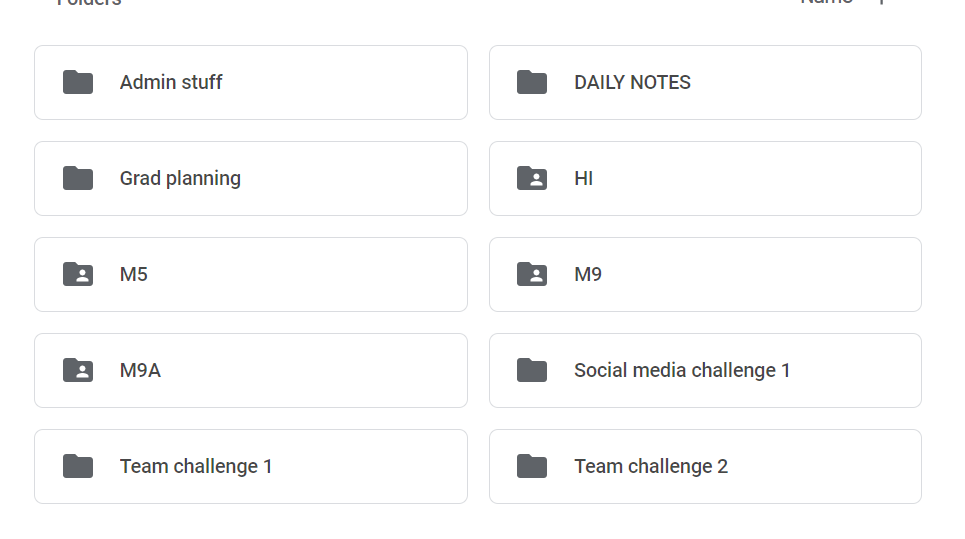This screenshot has width=965, height=539.
Task: Select the Team challenge 2 label
Action: tap(651, 466)
